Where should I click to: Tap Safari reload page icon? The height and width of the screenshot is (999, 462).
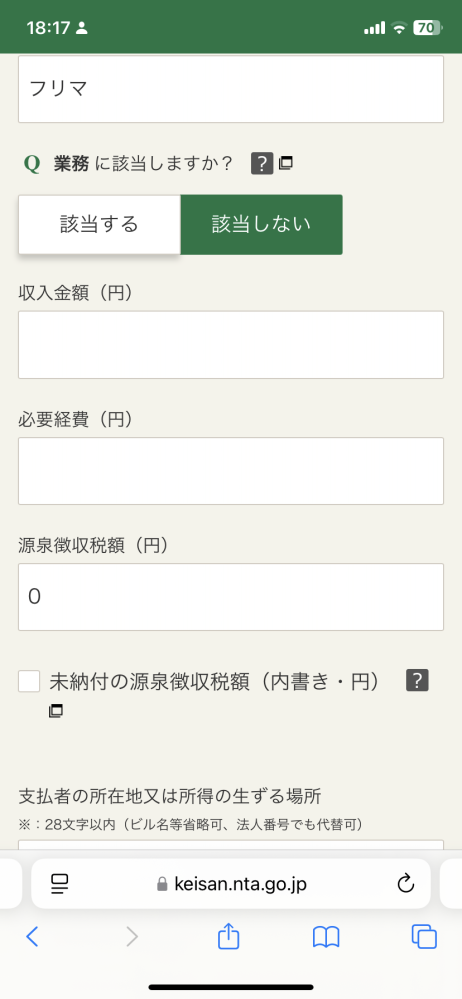pyautogui.click(x=405, y=883)
